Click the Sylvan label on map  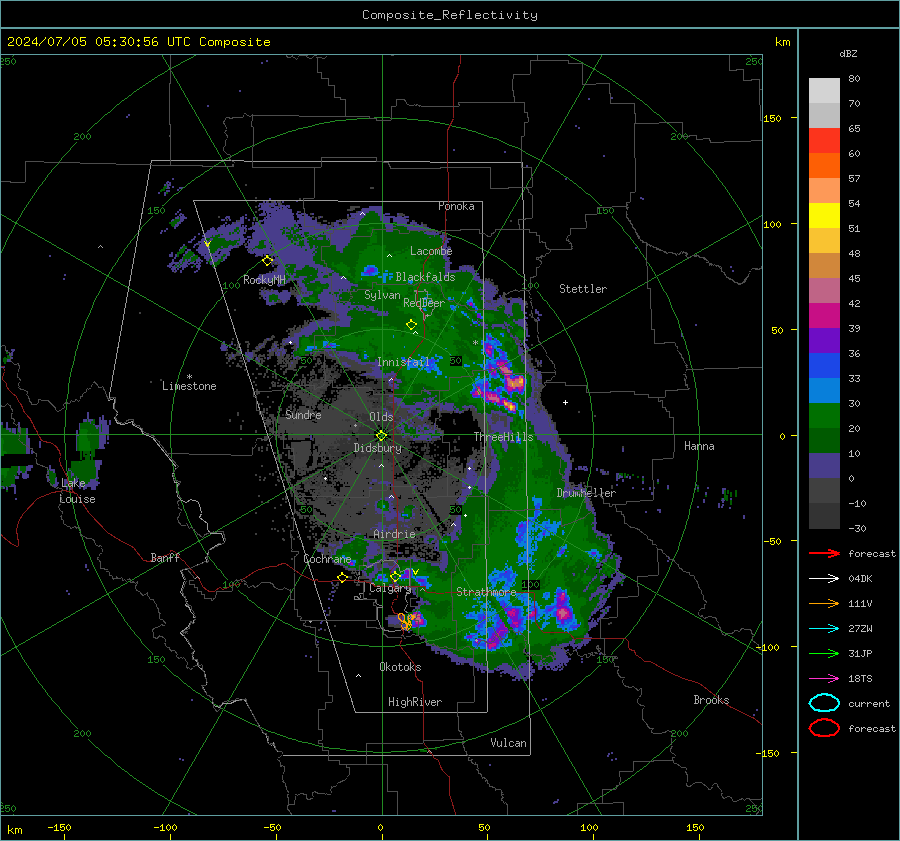(x=382, y=295)
